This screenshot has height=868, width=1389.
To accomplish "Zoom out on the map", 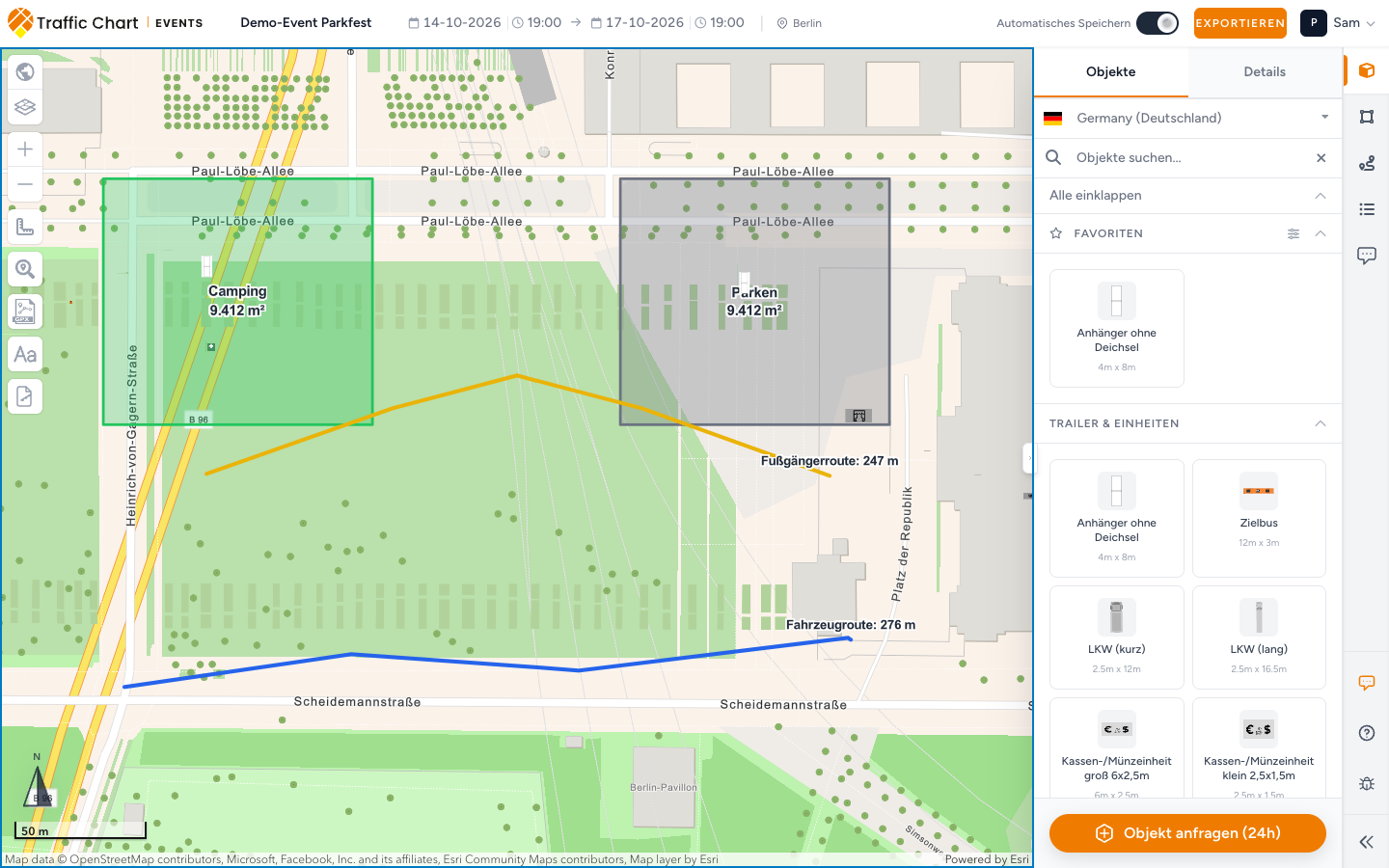I will [25, 184].
